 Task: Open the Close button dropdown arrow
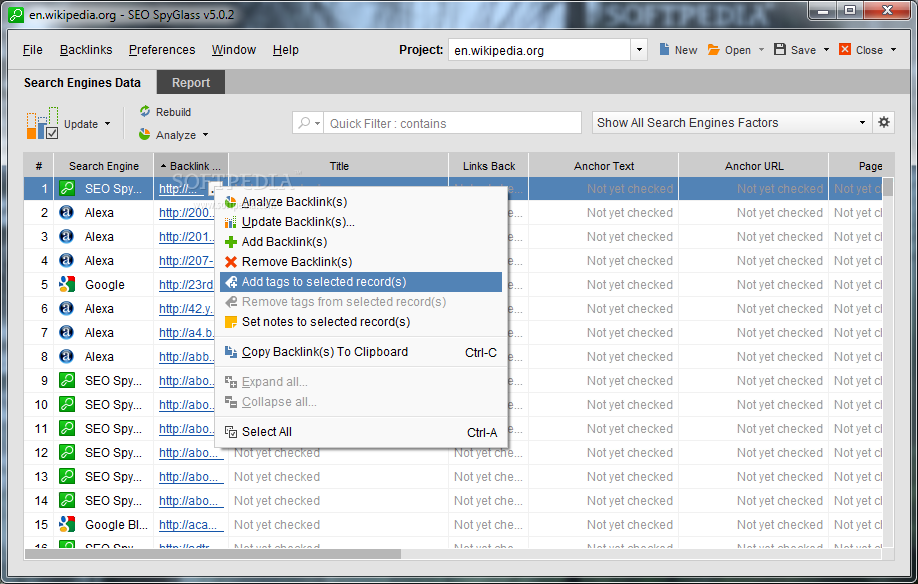coord(893,50)
